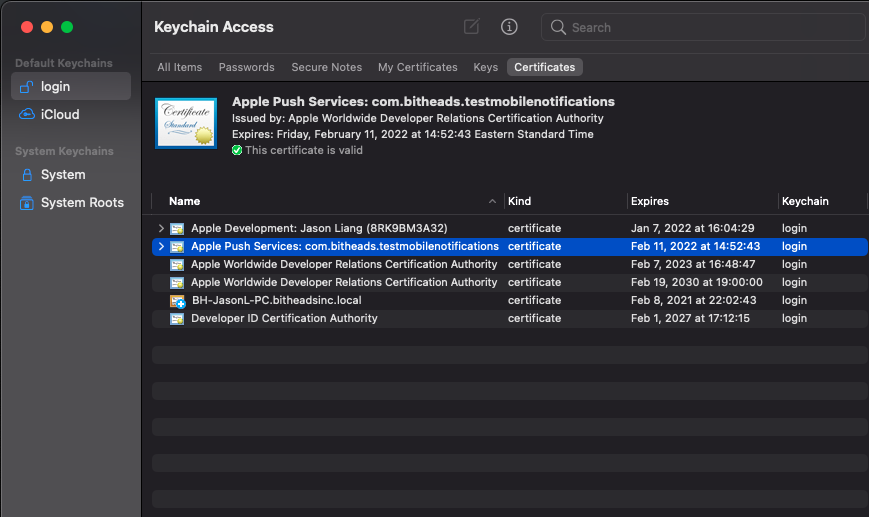
Task: Click the search magnifier icon
Action: pos(558,27)
